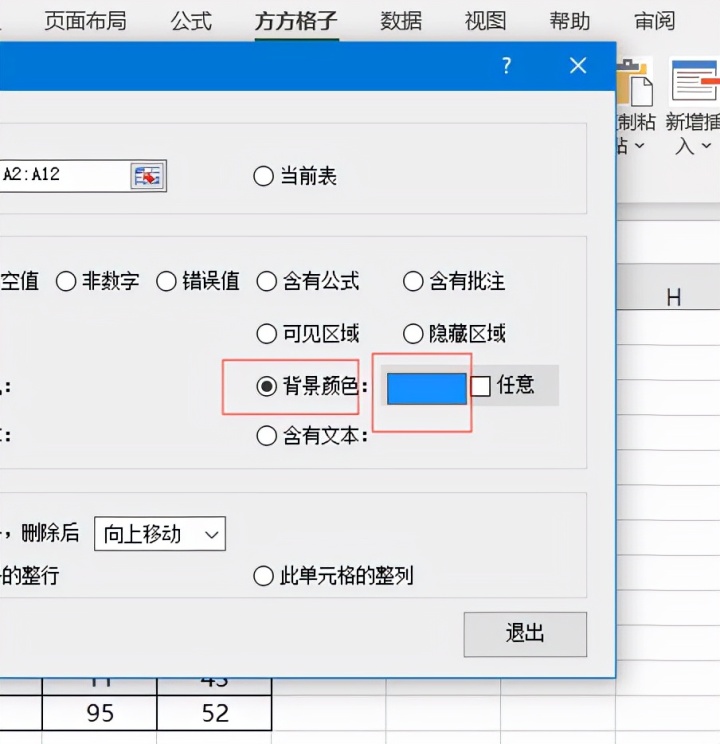Close the dialog with the X button
Screen dimensions: 720x744
tap(578, 65)
